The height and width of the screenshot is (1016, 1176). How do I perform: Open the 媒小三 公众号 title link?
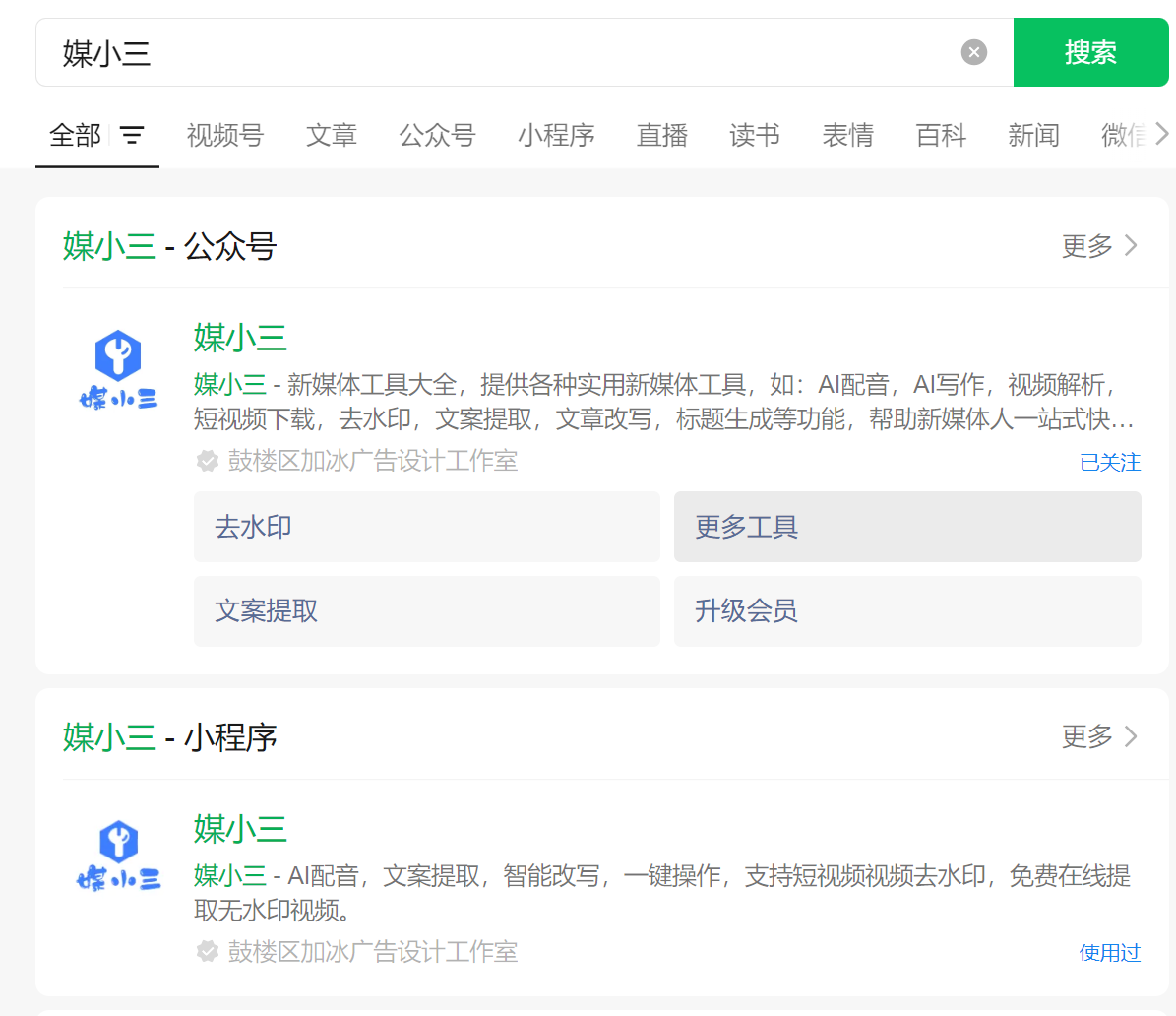(240, 338)
